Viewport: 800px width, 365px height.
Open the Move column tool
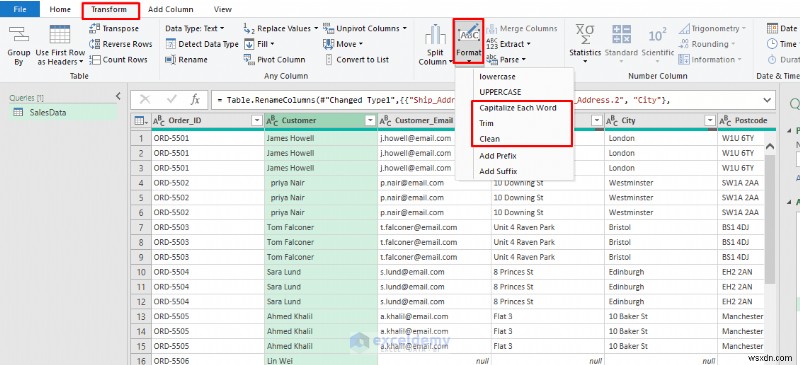343,44
